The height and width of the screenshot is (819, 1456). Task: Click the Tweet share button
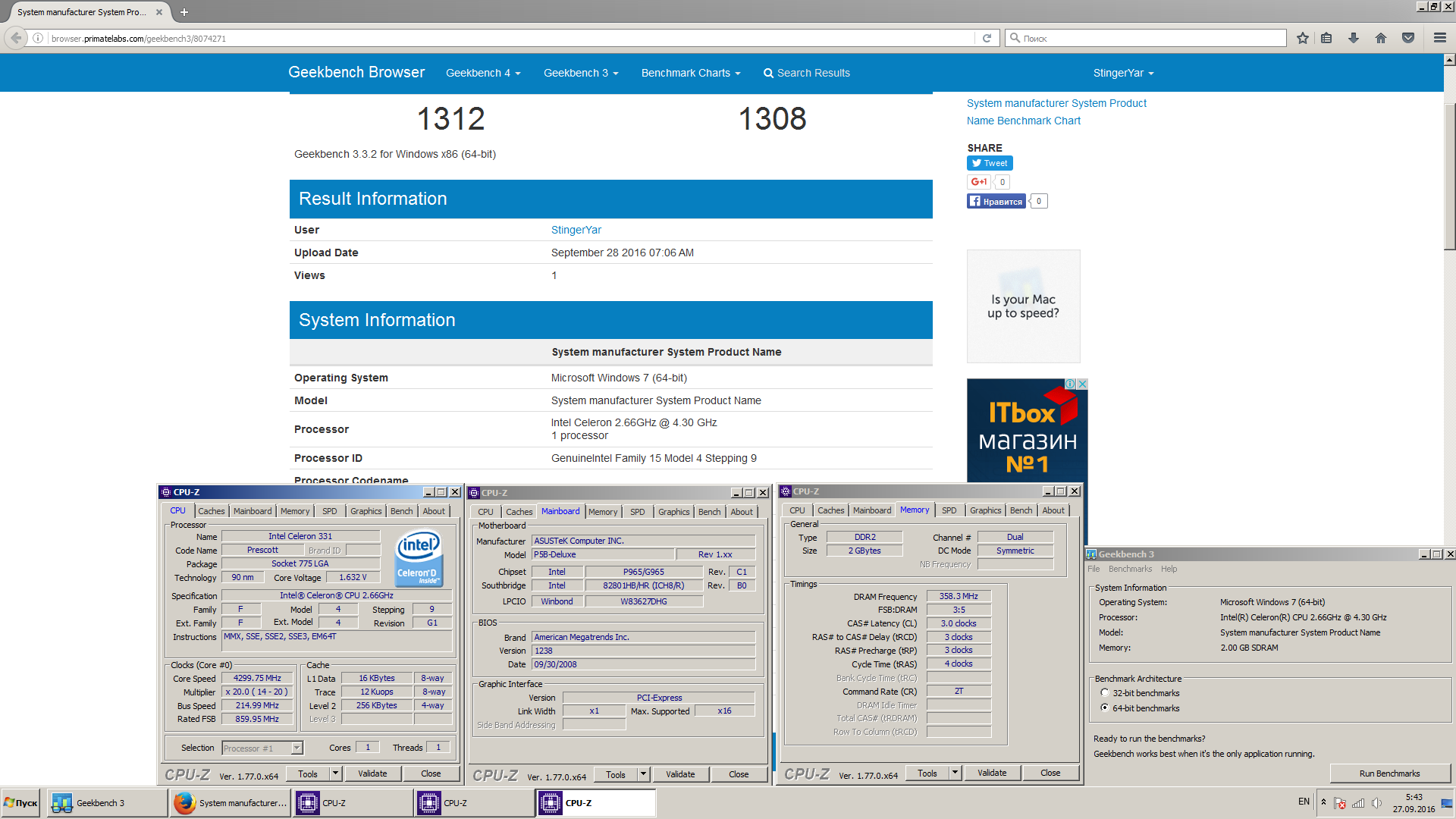pos(990,163)
